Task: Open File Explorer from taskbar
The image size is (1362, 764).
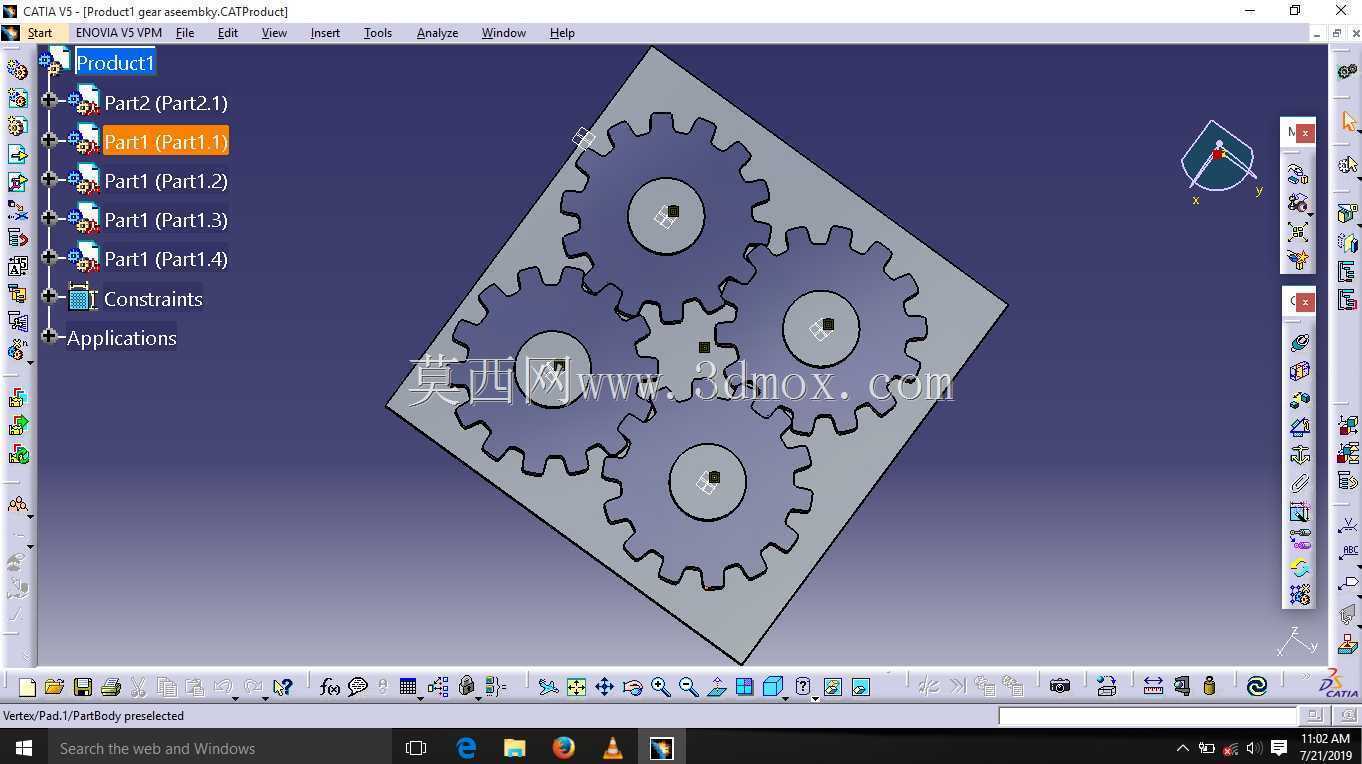Action: [514, 747]
